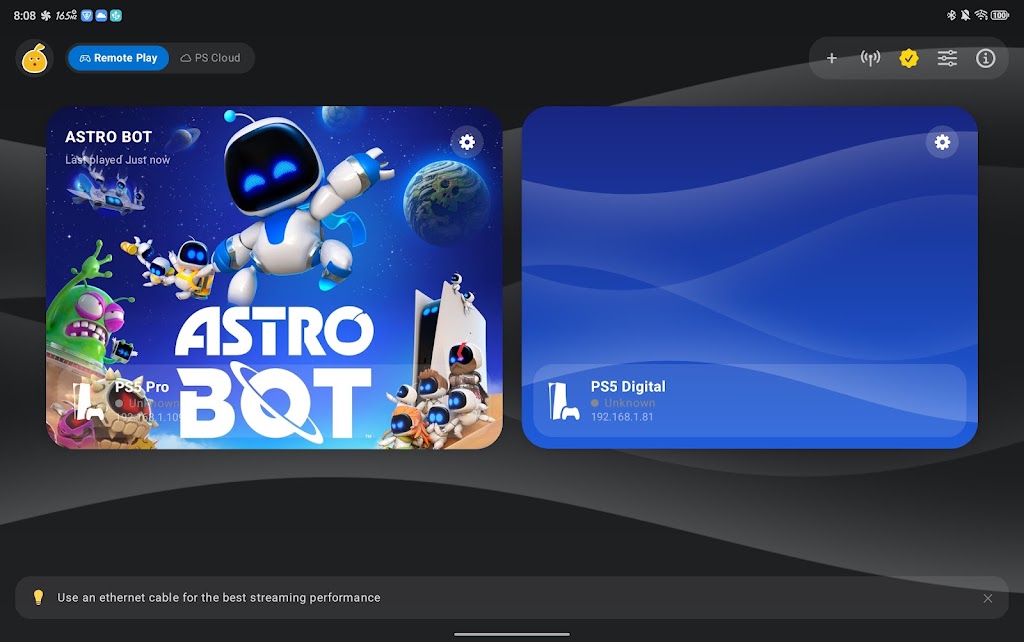Select the 'Last played Just now' text

[118, 159]
